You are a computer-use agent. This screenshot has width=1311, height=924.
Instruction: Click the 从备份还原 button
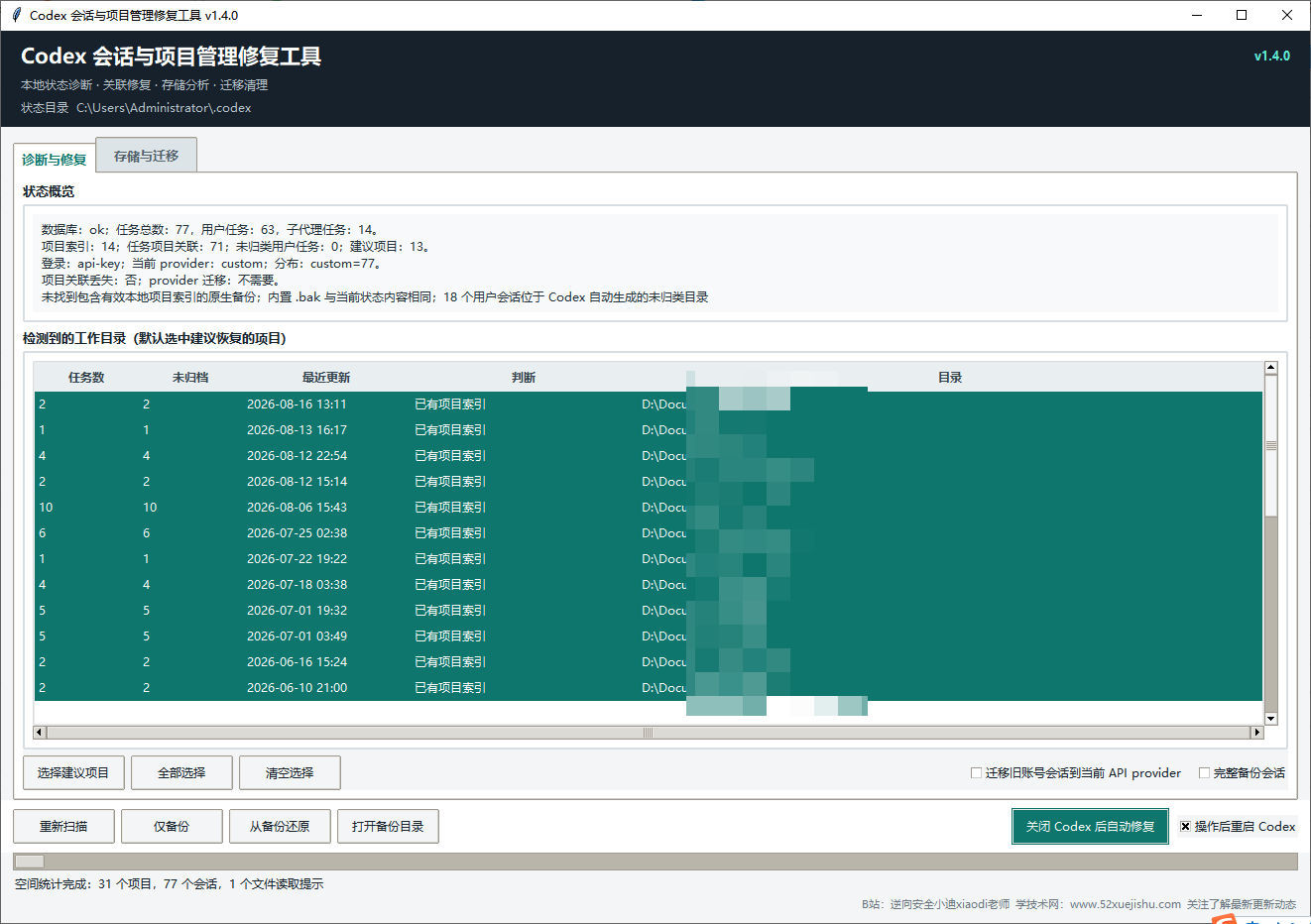[x=280, y=826]
